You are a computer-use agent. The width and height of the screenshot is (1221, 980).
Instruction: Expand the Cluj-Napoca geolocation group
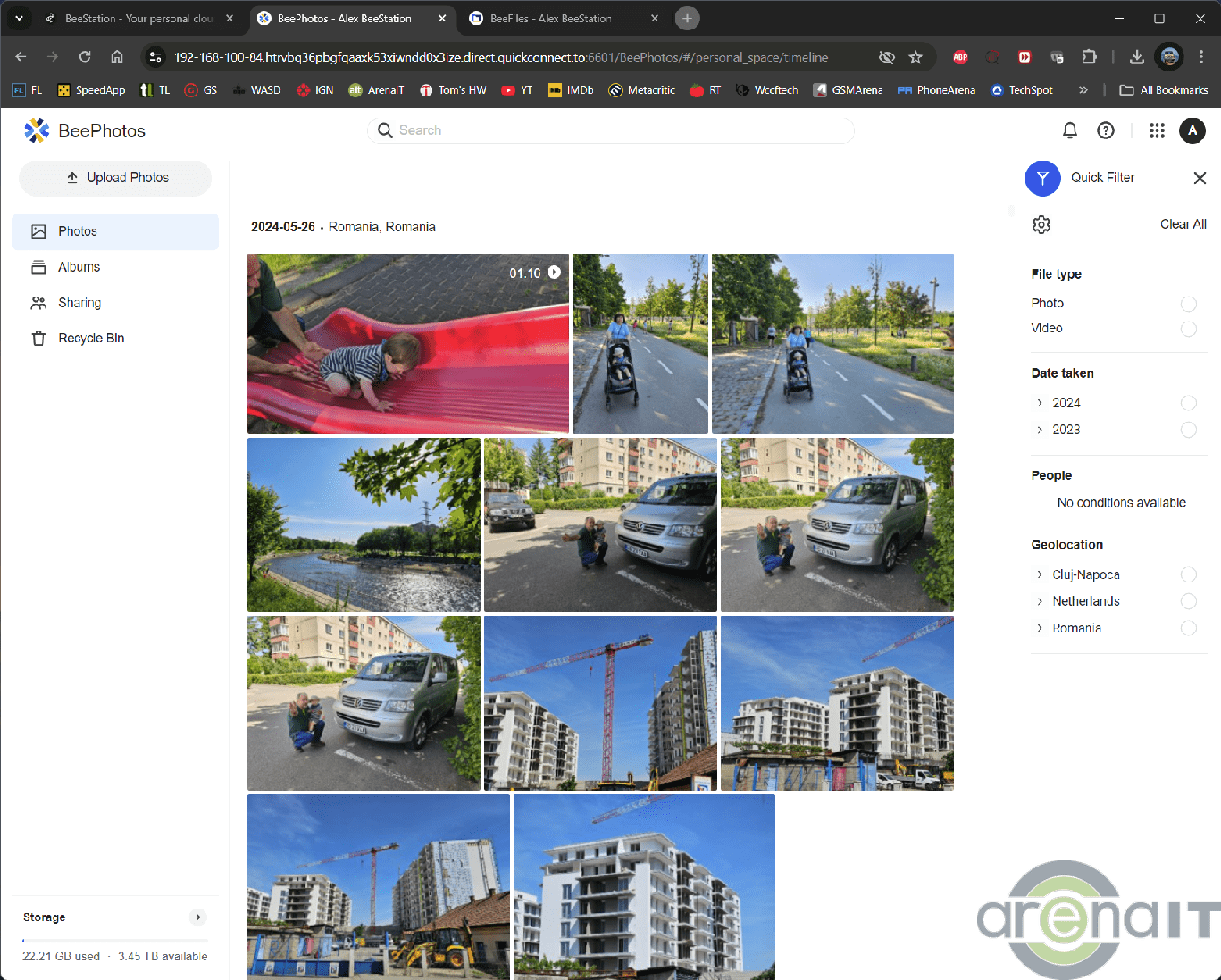click(x=1040, y=574)
